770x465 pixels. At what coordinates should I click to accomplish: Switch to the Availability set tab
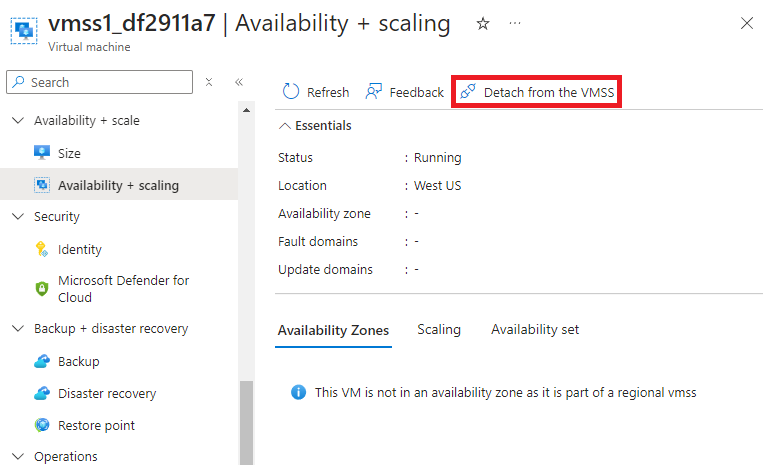click(x=535, y=329)
